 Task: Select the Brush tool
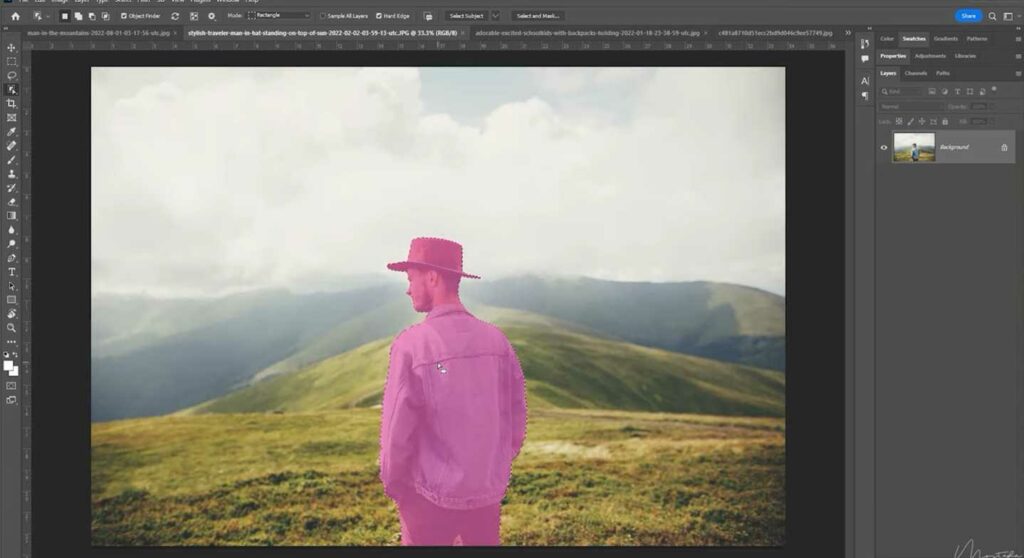(11, 160)
